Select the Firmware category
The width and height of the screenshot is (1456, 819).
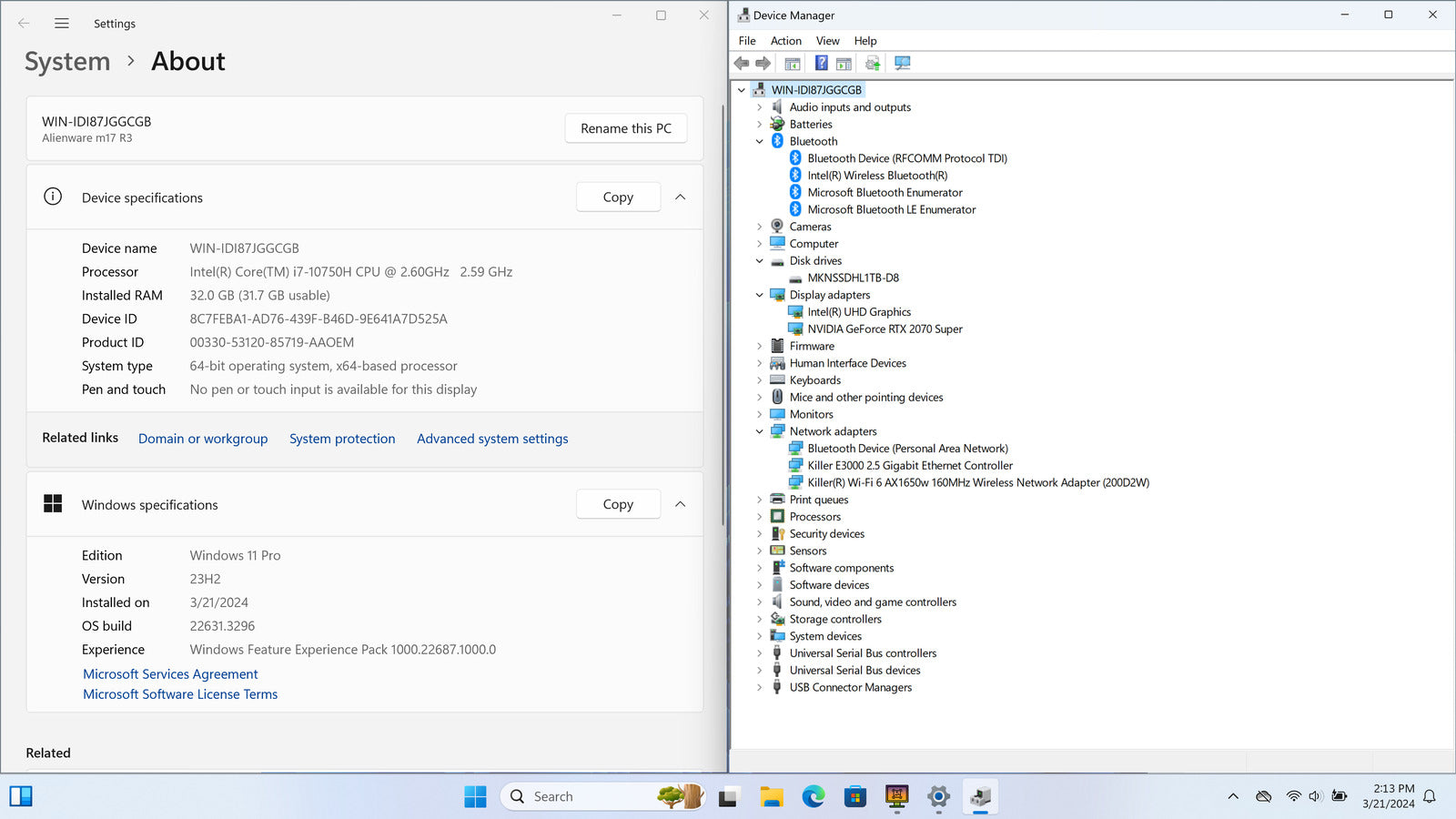pyautogui.click(x=812, y=346)
